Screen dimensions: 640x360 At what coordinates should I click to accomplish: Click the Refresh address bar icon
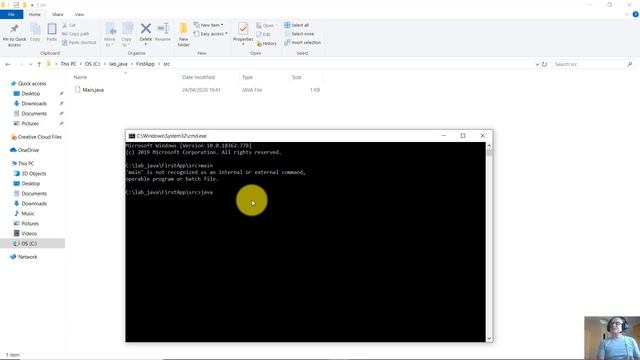(544, 64)
